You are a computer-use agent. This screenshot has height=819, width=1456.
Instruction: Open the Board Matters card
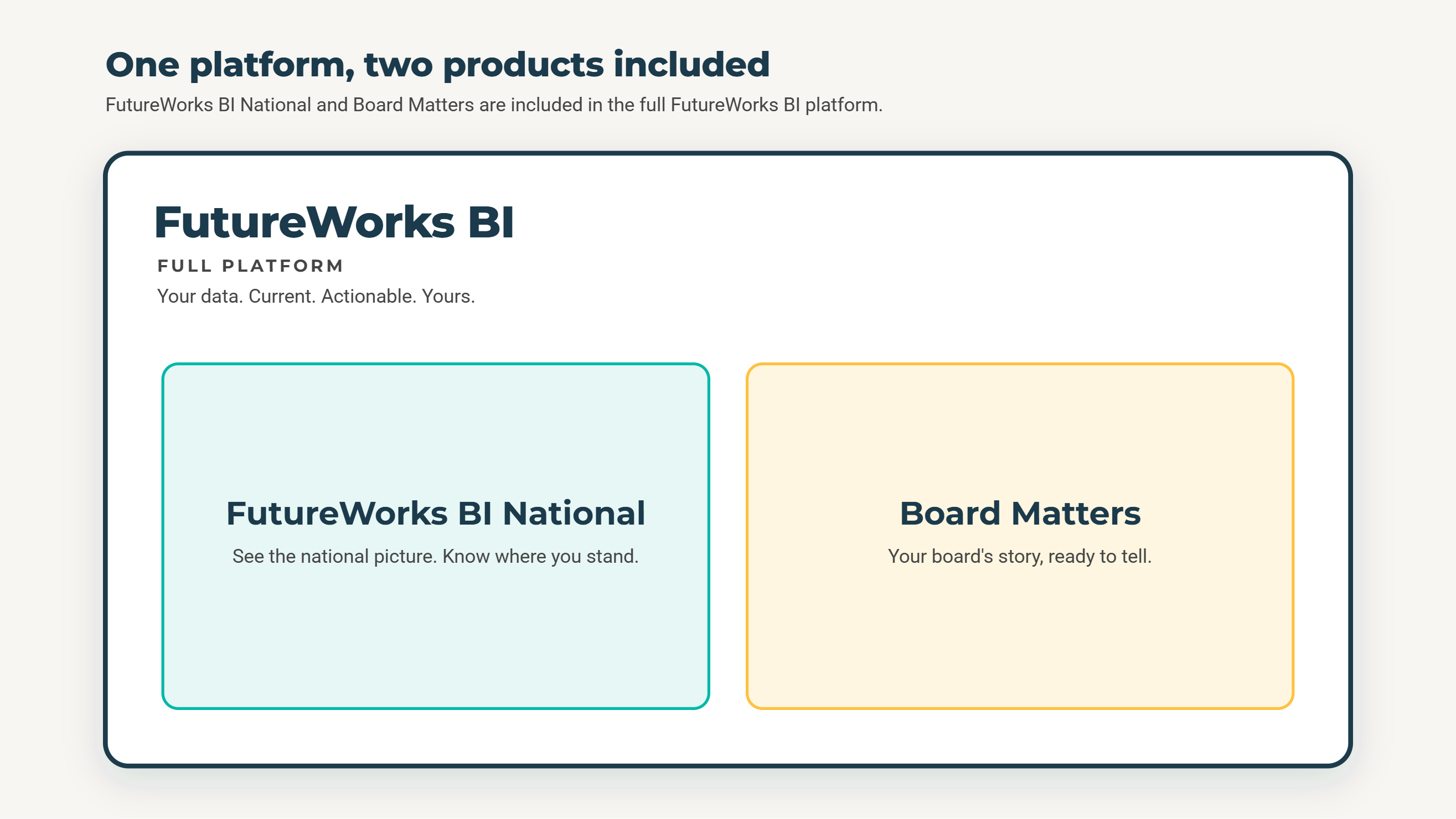tap(1020, 536)
